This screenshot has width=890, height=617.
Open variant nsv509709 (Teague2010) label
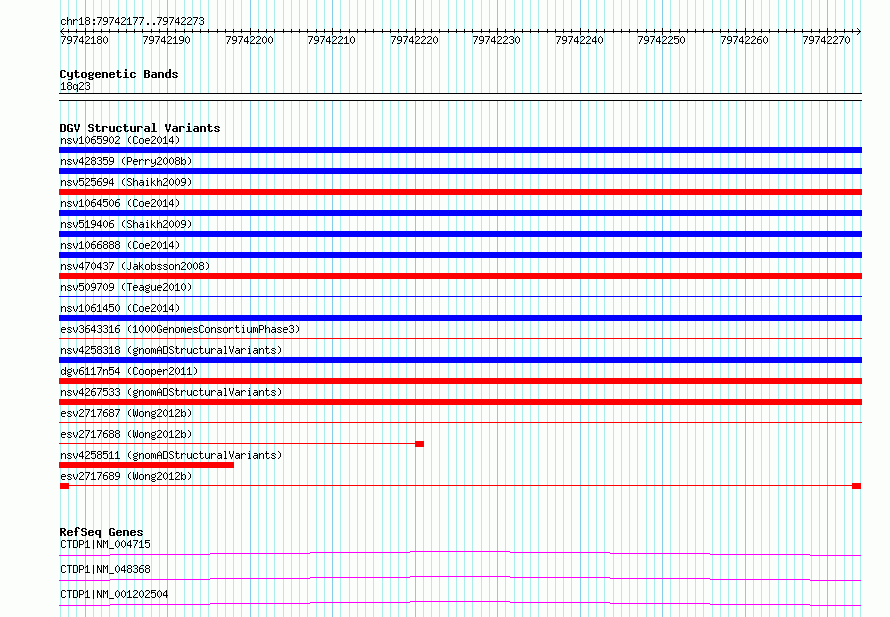coord(126,287)
